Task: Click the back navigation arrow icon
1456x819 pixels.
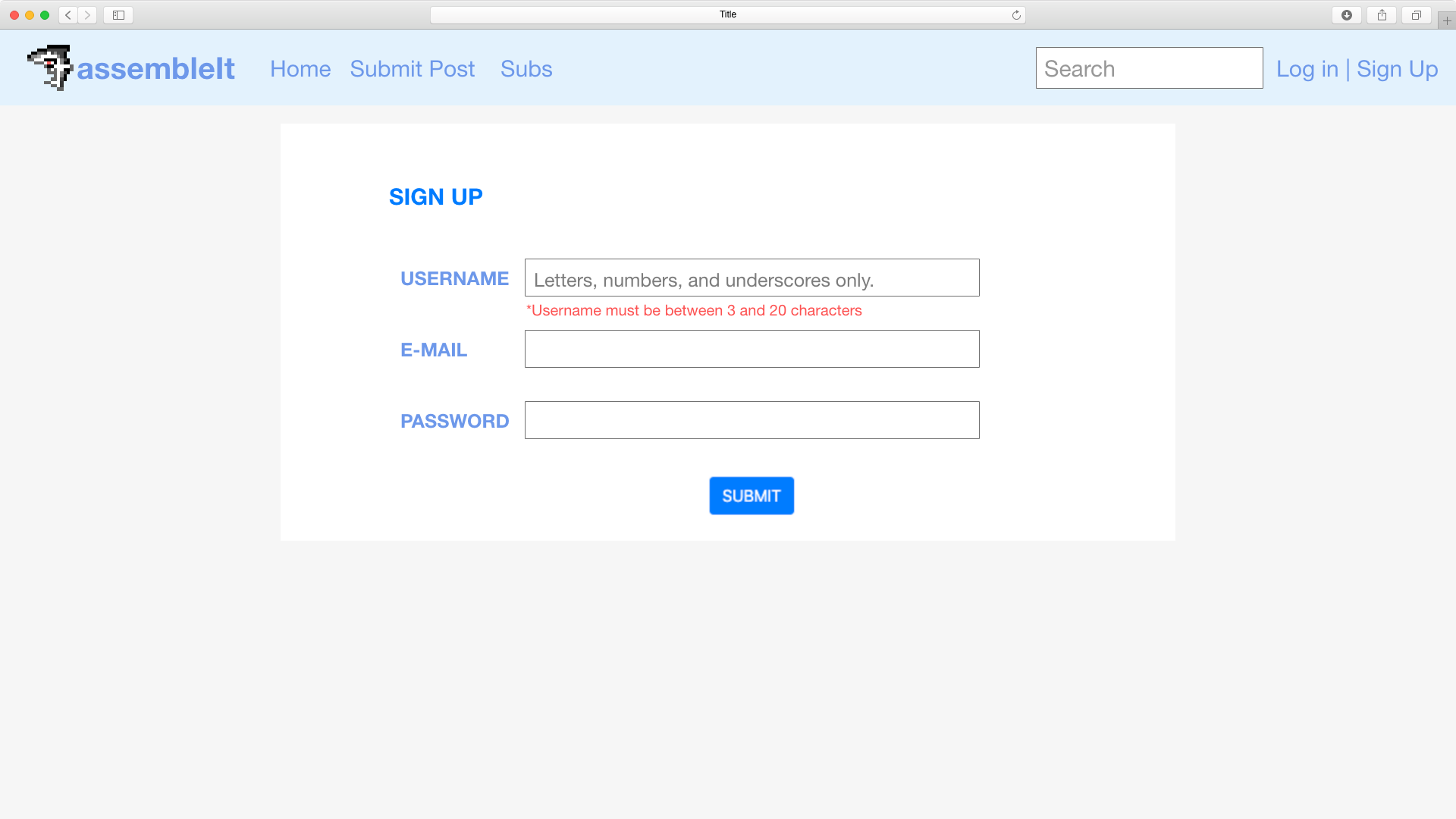Action: point(69,14)
